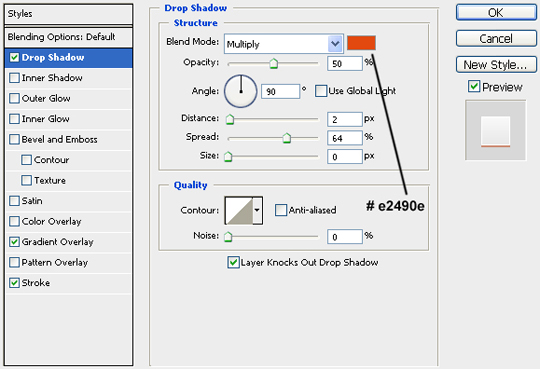Uncheck the Stroke checkbox
Screen dimensions: 540x369
[x=14, y=283]
